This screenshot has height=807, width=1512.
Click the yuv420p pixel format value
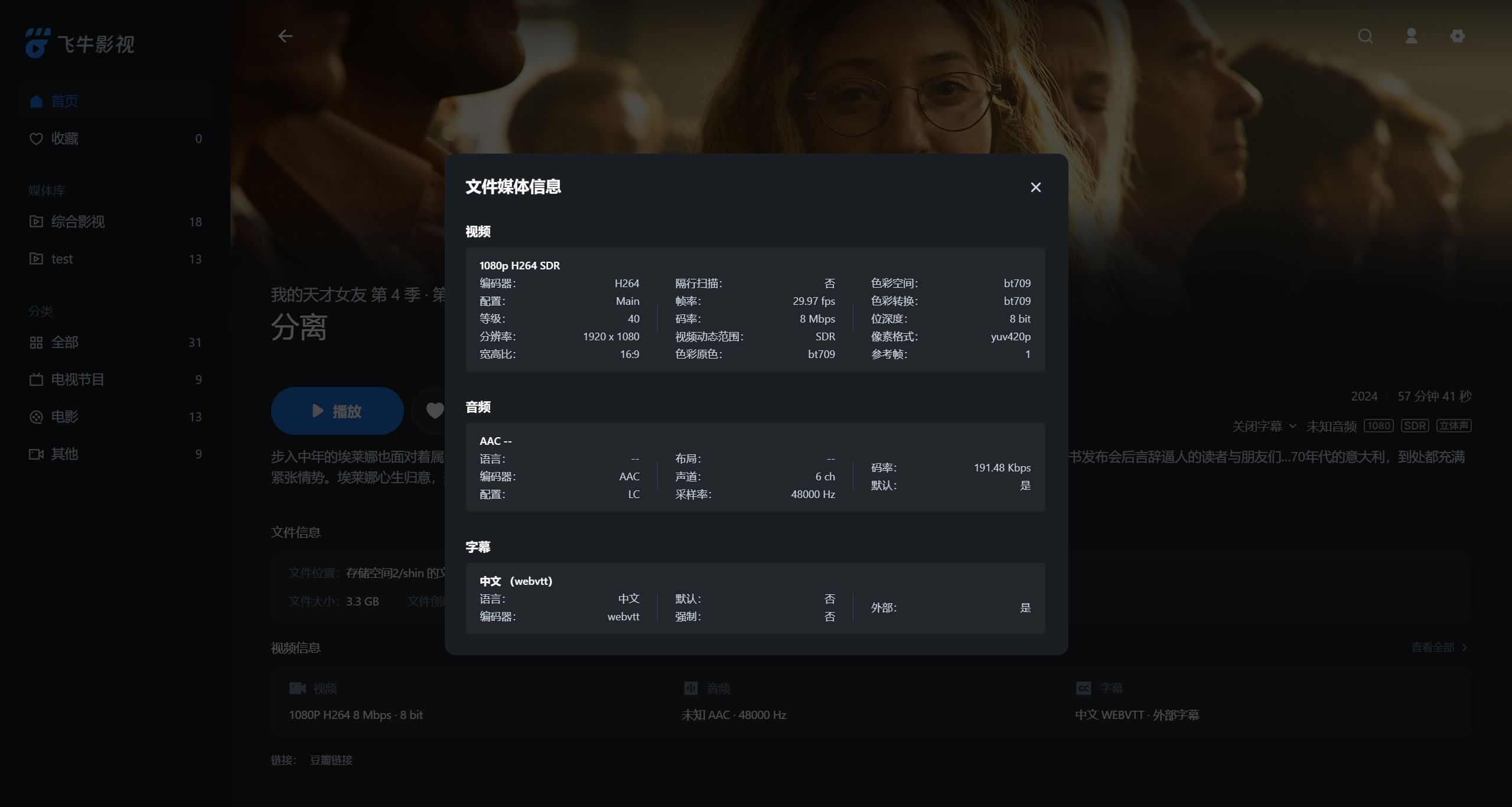pos(1011,337)
